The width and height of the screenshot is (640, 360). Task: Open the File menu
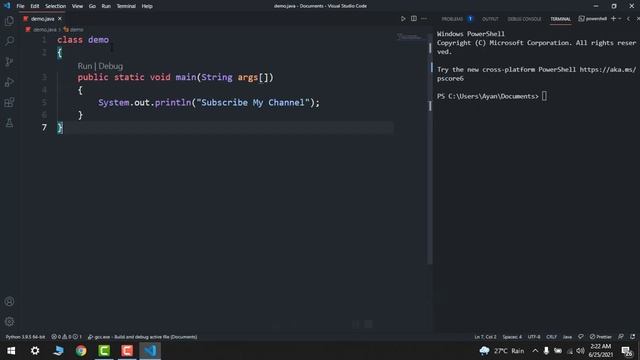(x=20, y=6)
